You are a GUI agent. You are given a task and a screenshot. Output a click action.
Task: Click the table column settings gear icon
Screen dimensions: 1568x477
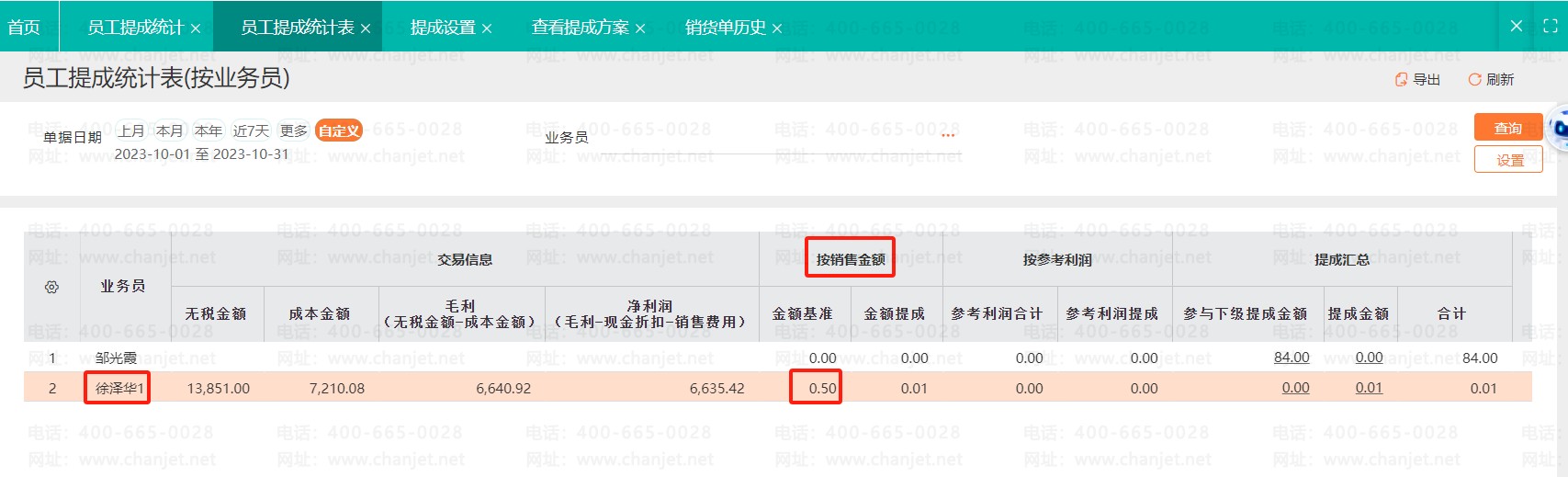point(51,287)
